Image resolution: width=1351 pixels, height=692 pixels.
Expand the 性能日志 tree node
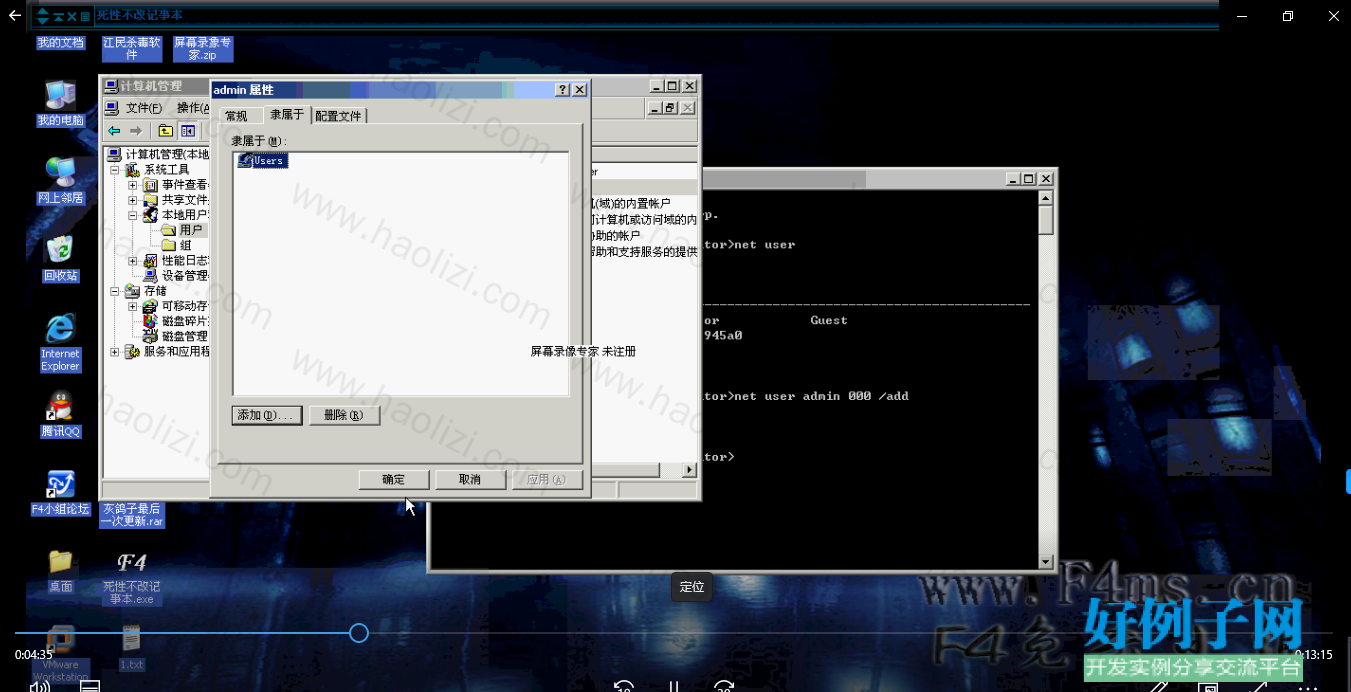(133, 261)
